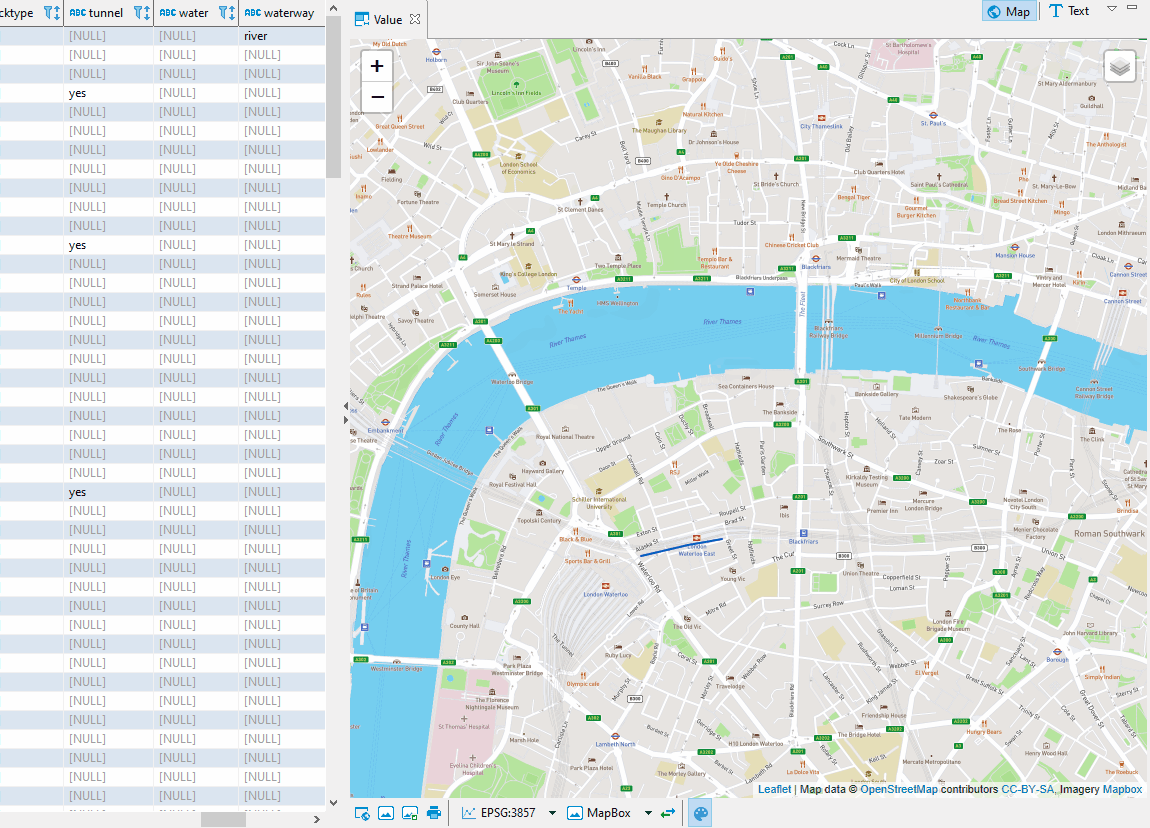Print the map
Screen dimensions: 1150x828
coord(434,813)
